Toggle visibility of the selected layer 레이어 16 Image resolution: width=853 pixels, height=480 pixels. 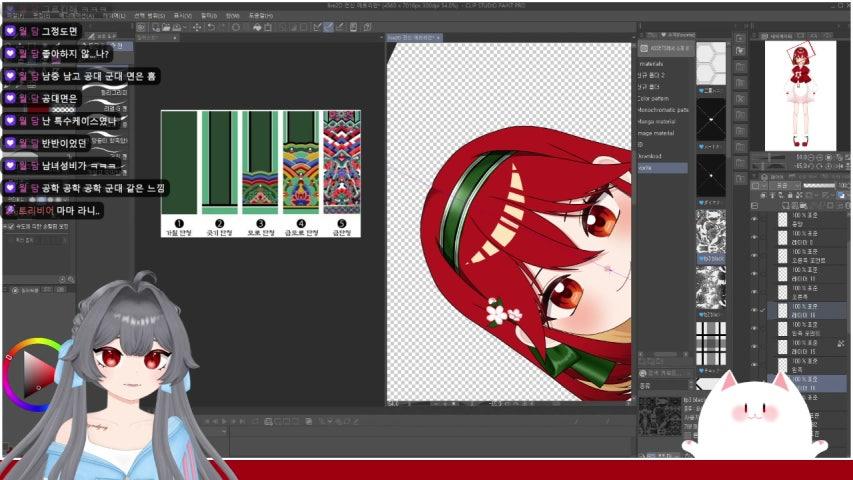755,310
